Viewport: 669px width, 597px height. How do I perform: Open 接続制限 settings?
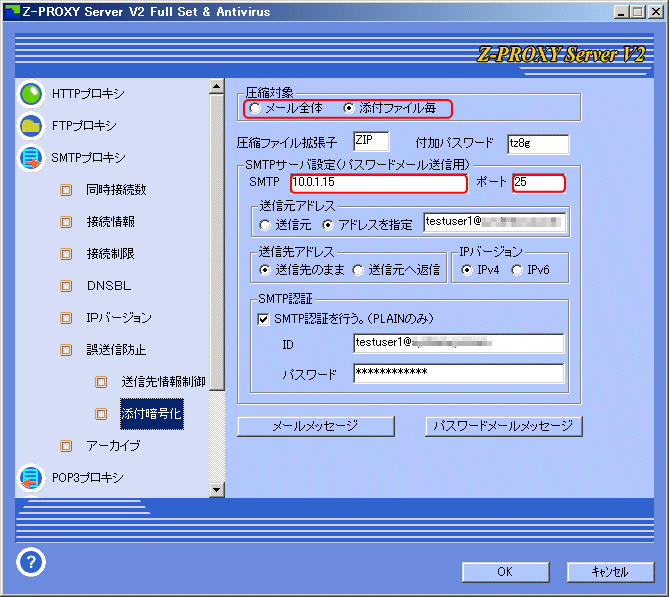click(111, 254)
